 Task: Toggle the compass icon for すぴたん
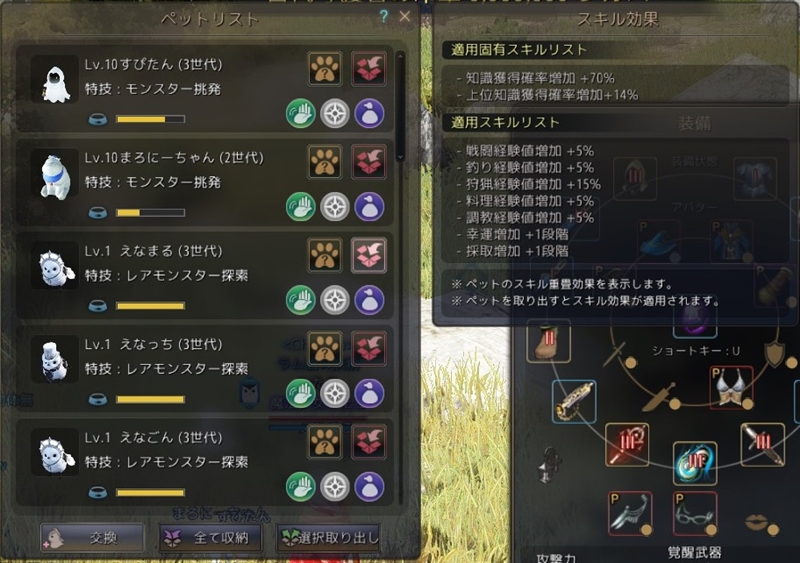point(335,113)
